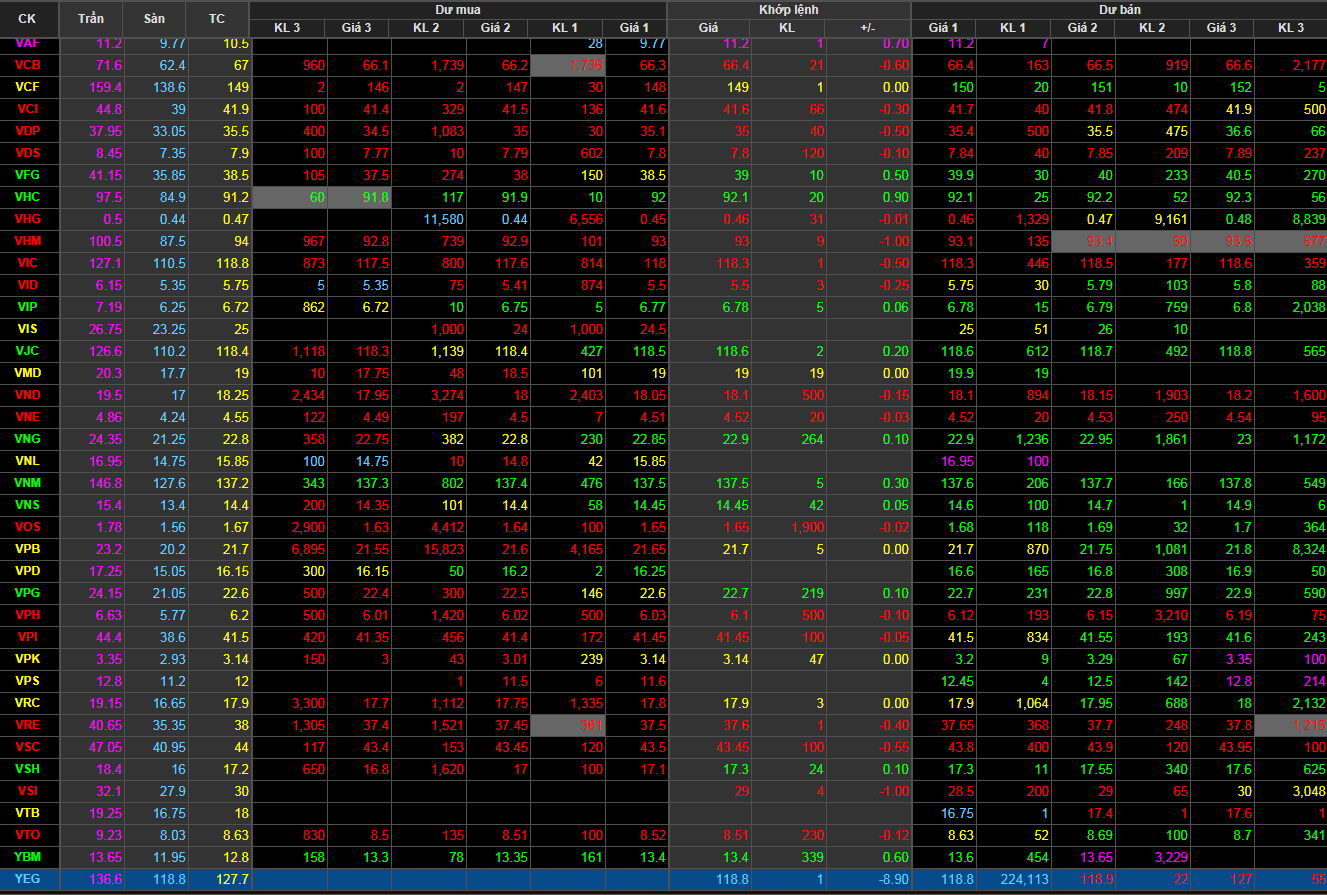Select stock ticker VPK
This screenshot has width=1327, height=895.
(28, 659)
